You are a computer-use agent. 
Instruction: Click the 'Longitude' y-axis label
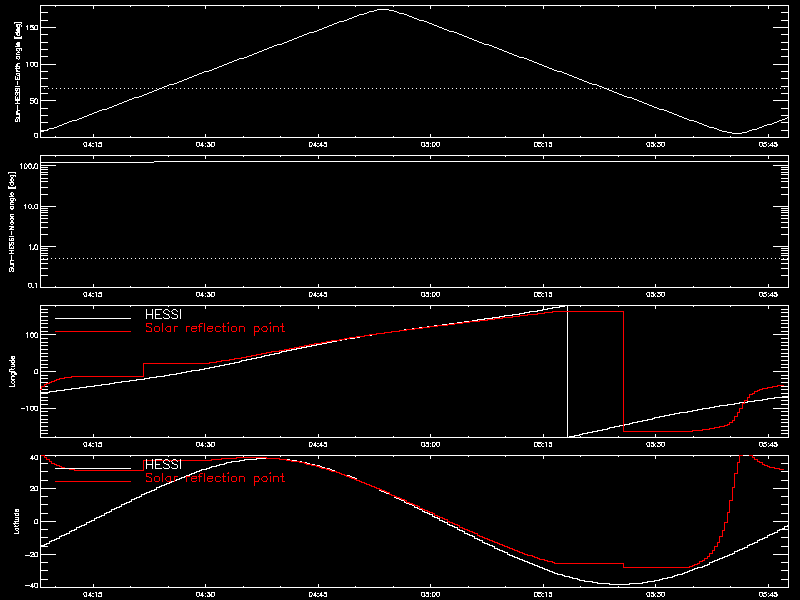click(12, 371)
